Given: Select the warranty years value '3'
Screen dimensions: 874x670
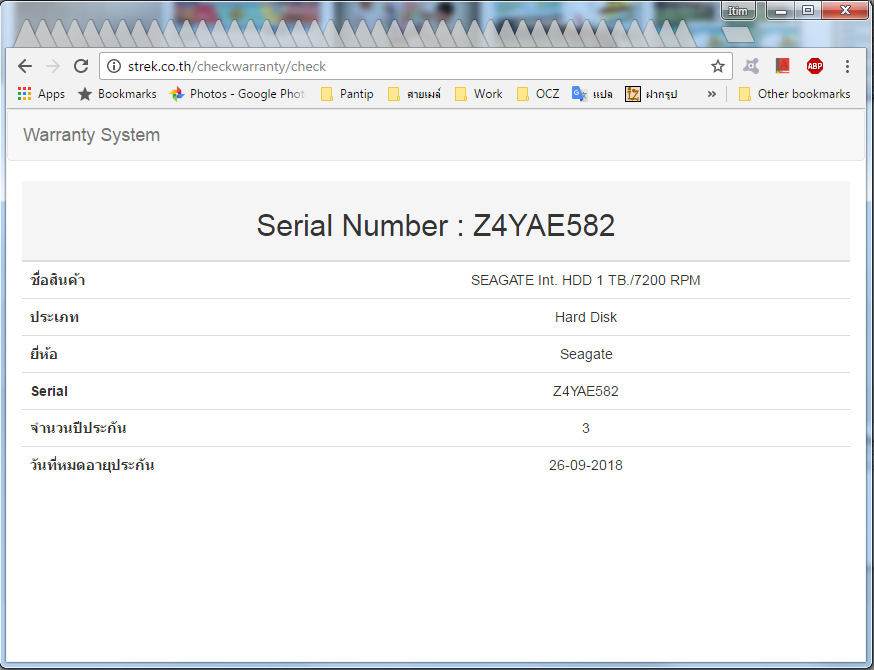Looking at the screenshot, I should tap(586, 428).
